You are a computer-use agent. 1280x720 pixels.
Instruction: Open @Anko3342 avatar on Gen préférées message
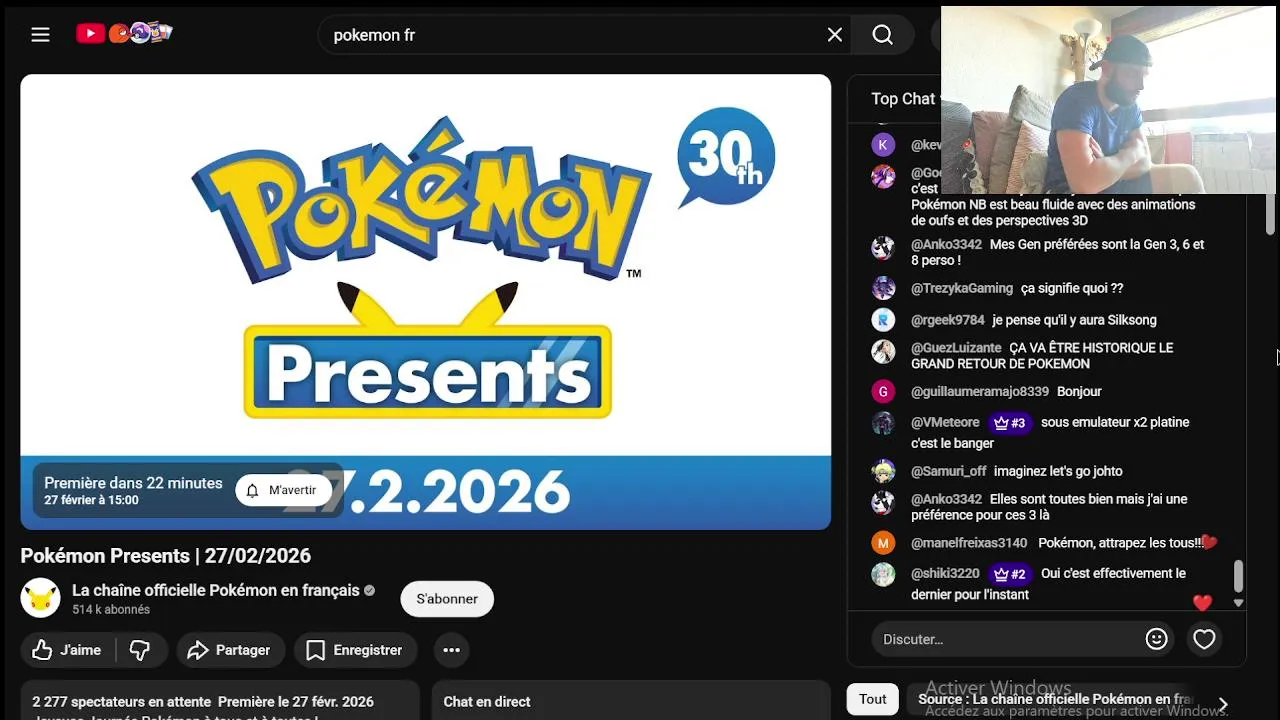pos(883,248)
